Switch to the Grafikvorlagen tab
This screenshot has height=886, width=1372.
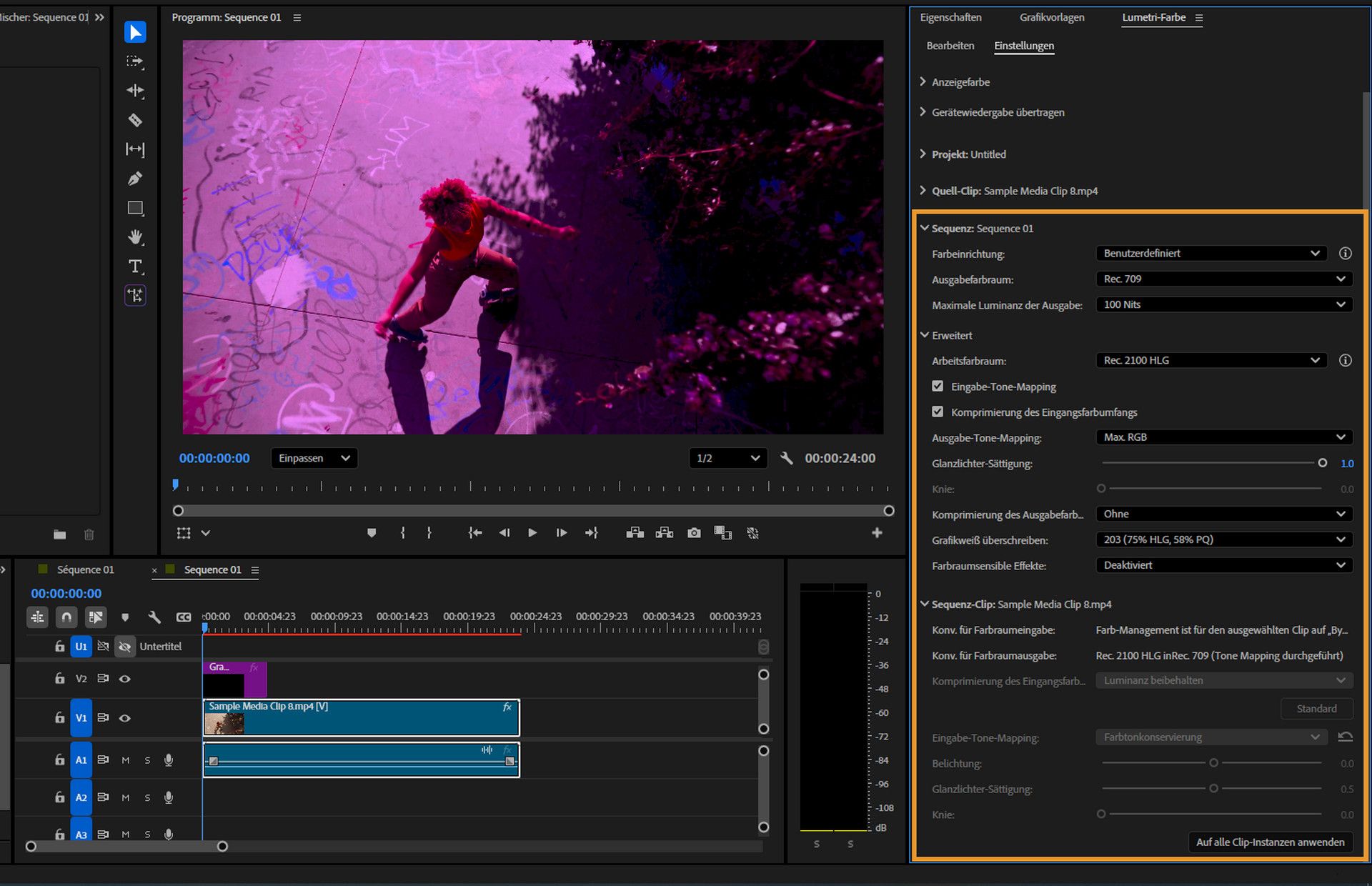[x=1052, y=17]
